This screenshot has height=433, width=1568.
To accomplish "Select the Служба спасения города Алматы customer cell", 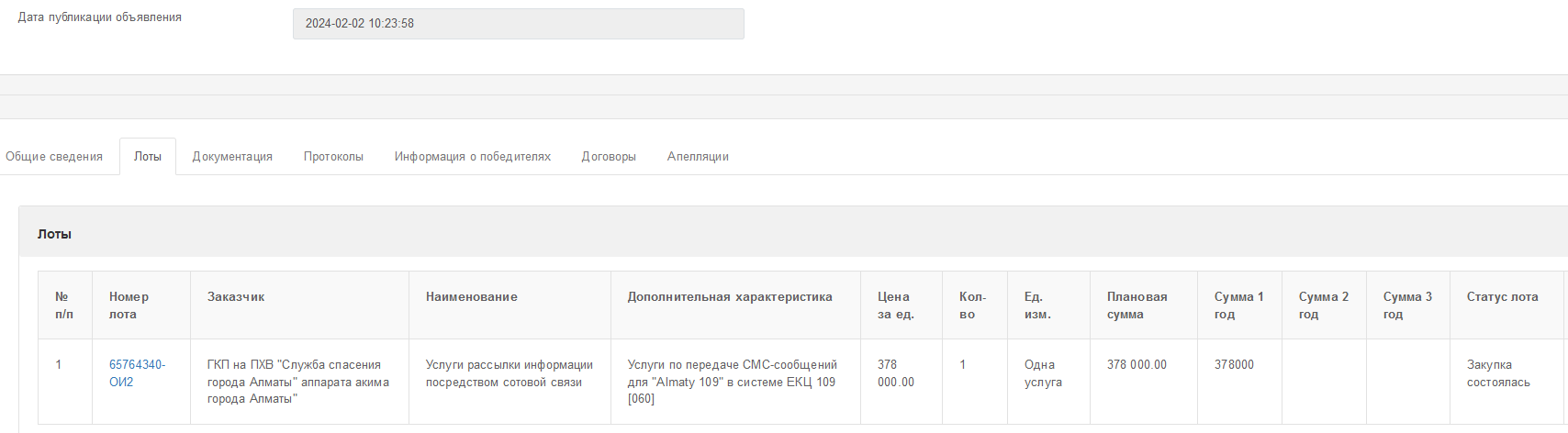I will [x=298, y=382].
